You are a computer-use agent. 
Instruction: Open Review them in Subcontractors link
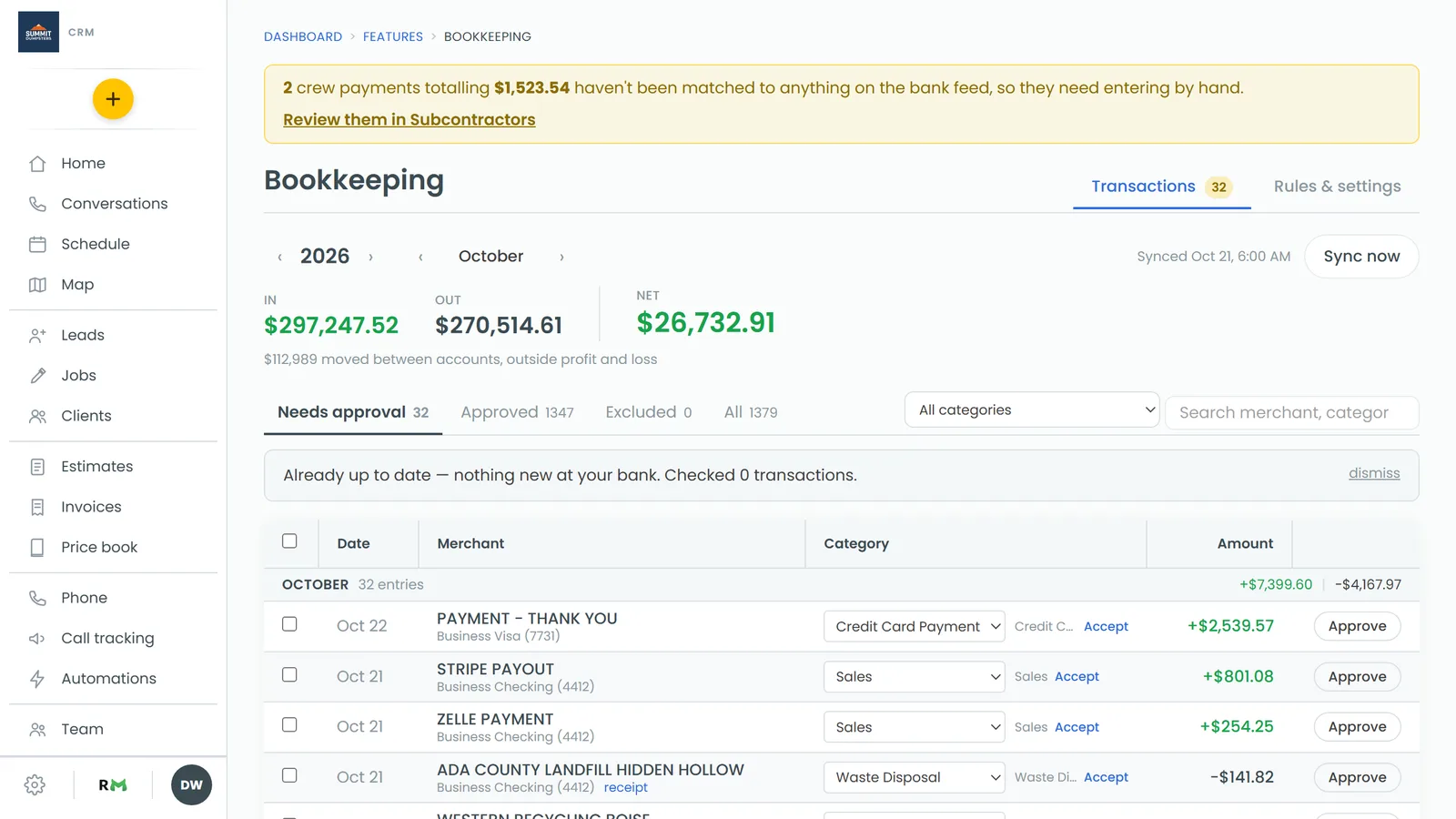tap(409, 119)
